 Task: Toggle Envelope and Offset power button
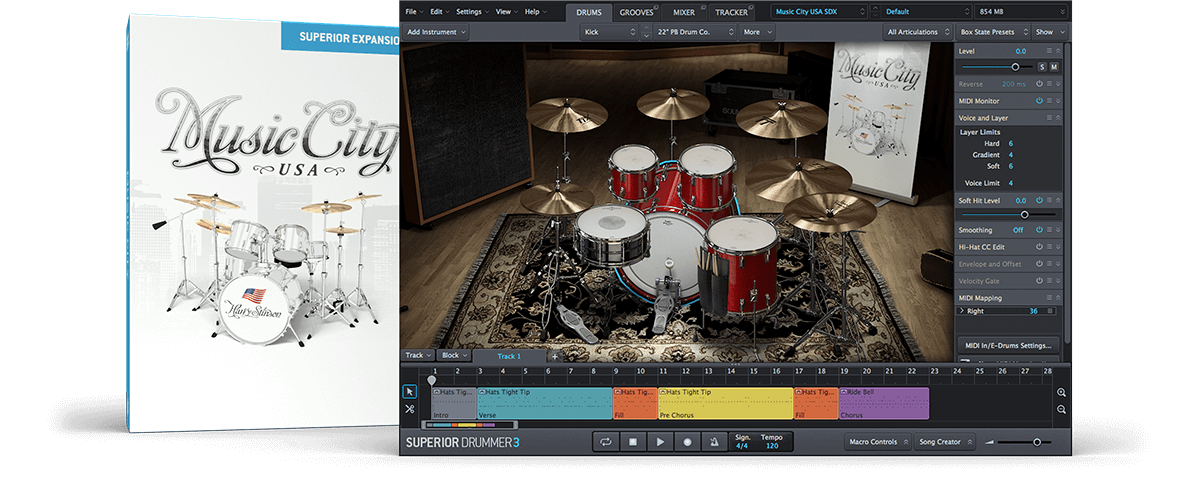tap(1039, 264)
